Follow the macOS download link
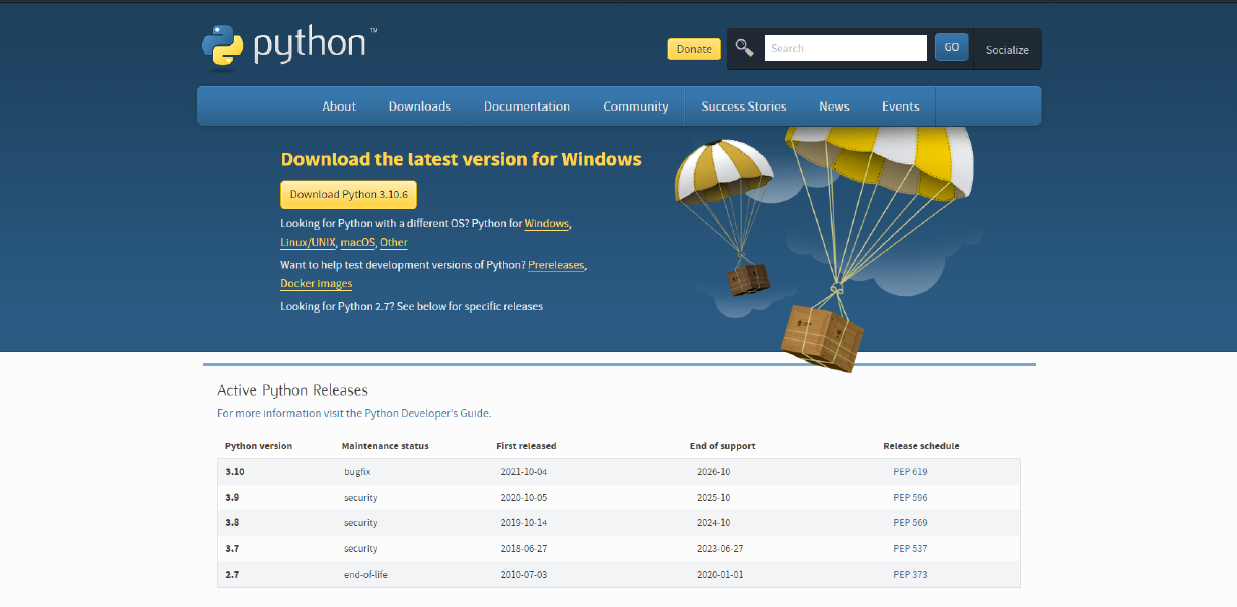Screen dimensions: 1237x607 [x=358, y=243]
